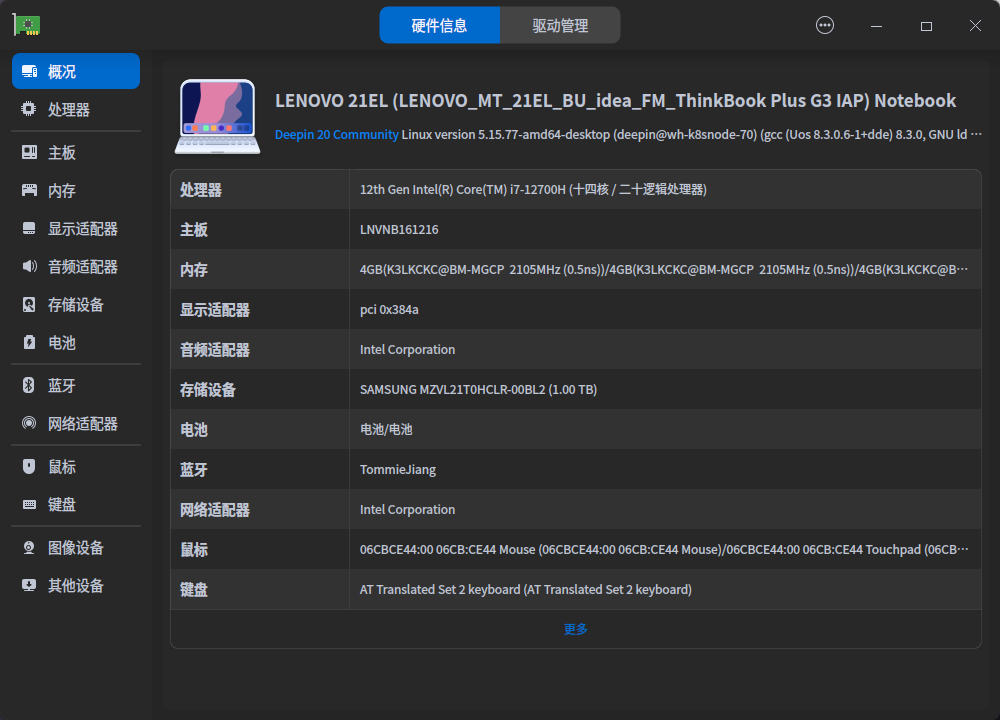The width and height of the screenshot is (1000, 720).
Task: Select the 12th Gen Intel Core i7-12700H text
Action: [x=533, y=189]
